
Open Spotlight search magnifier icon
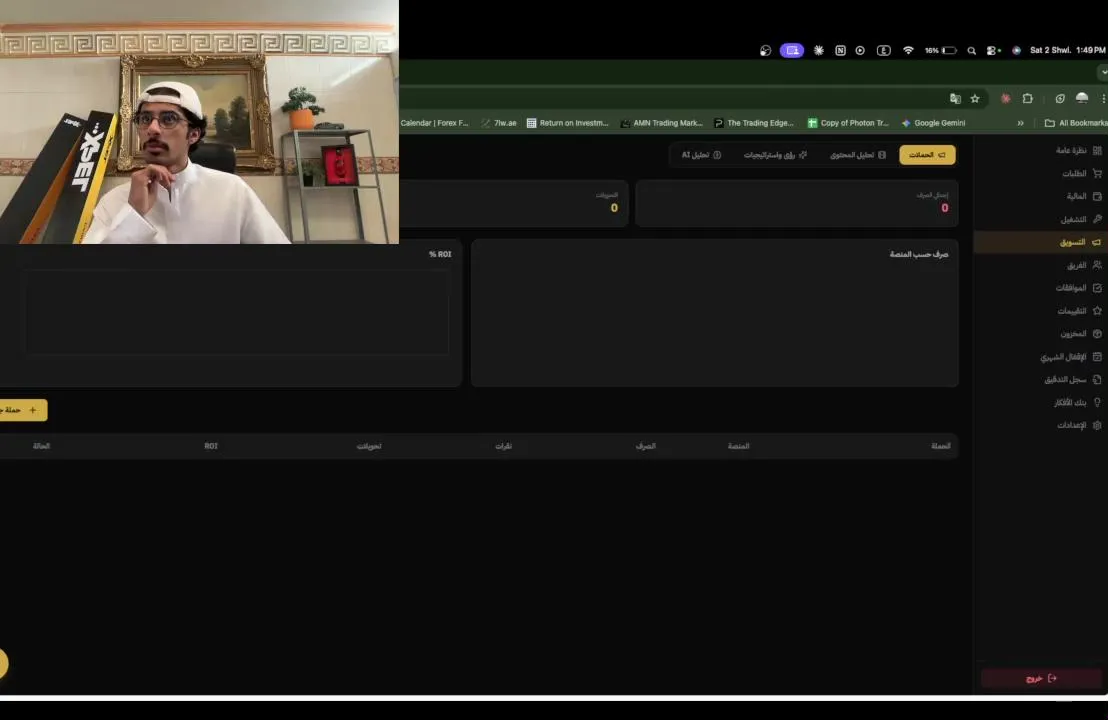click(972, 51)
